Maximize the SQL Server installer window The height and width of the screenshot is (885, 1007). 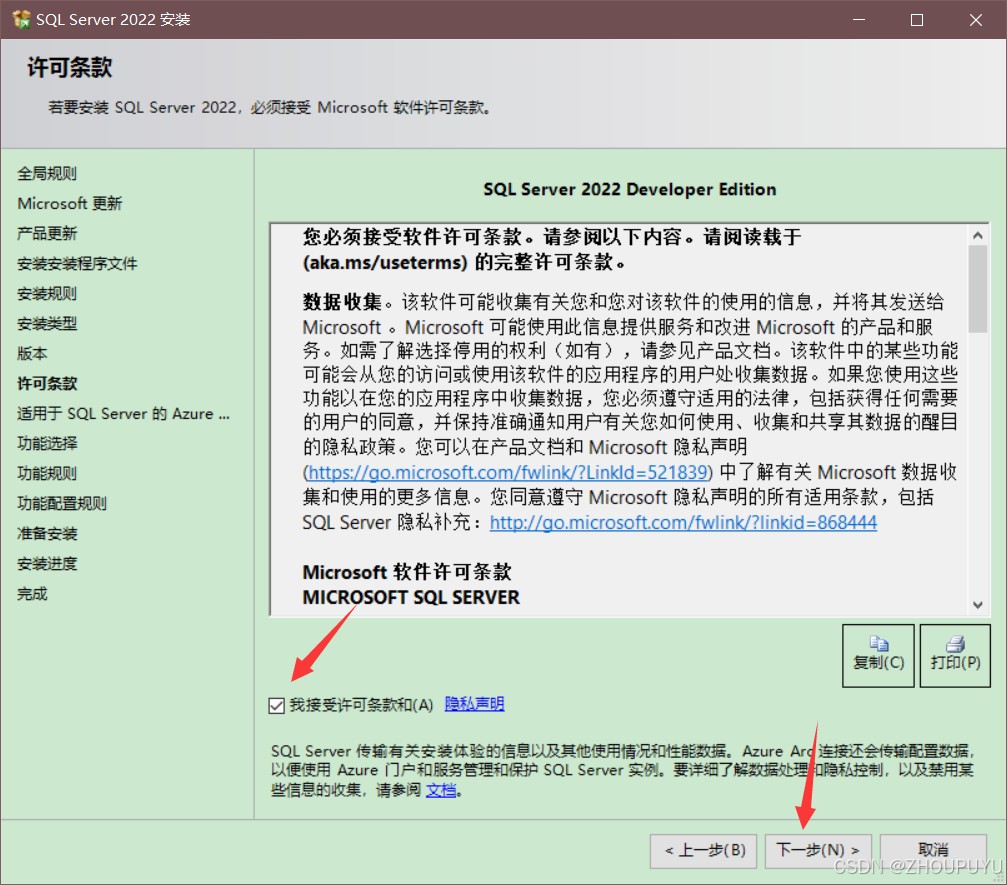pyautogui.click(x=917, y=20)
